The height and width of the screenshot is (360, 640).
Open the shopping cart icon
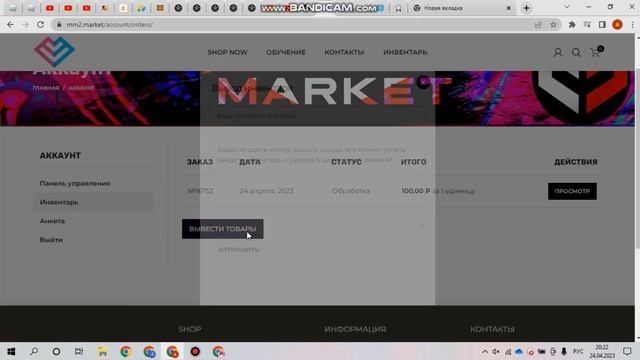point(596,52)
